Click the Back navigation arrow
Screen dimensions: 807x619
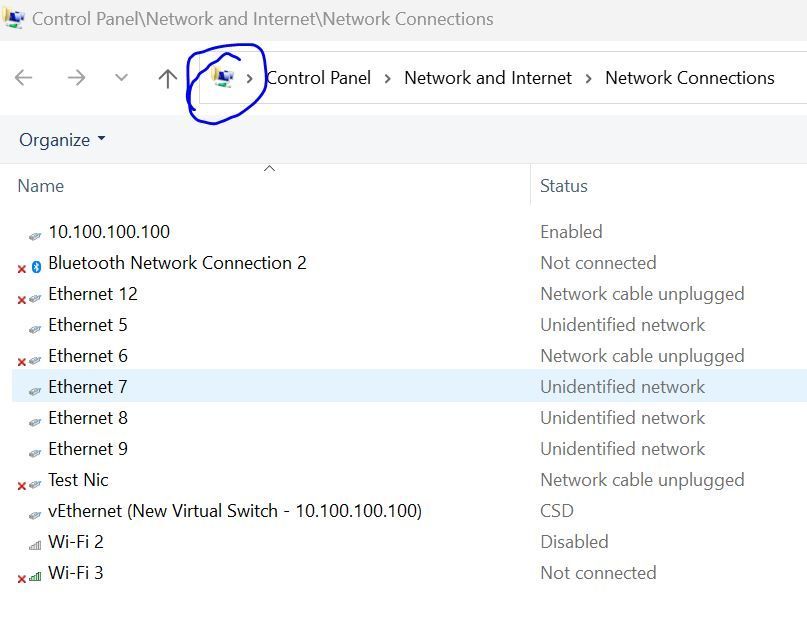point(23,77)
